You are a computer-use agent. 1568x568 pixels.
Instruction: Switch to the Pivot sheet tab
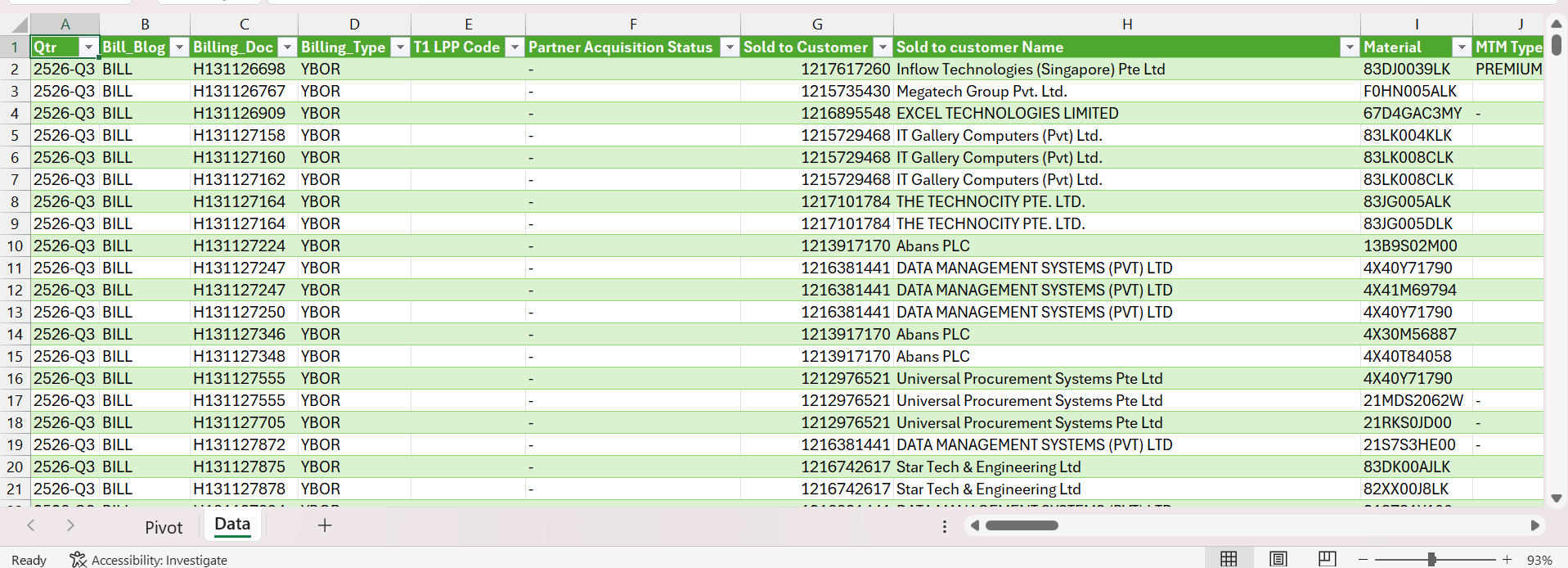coord(164,527)
